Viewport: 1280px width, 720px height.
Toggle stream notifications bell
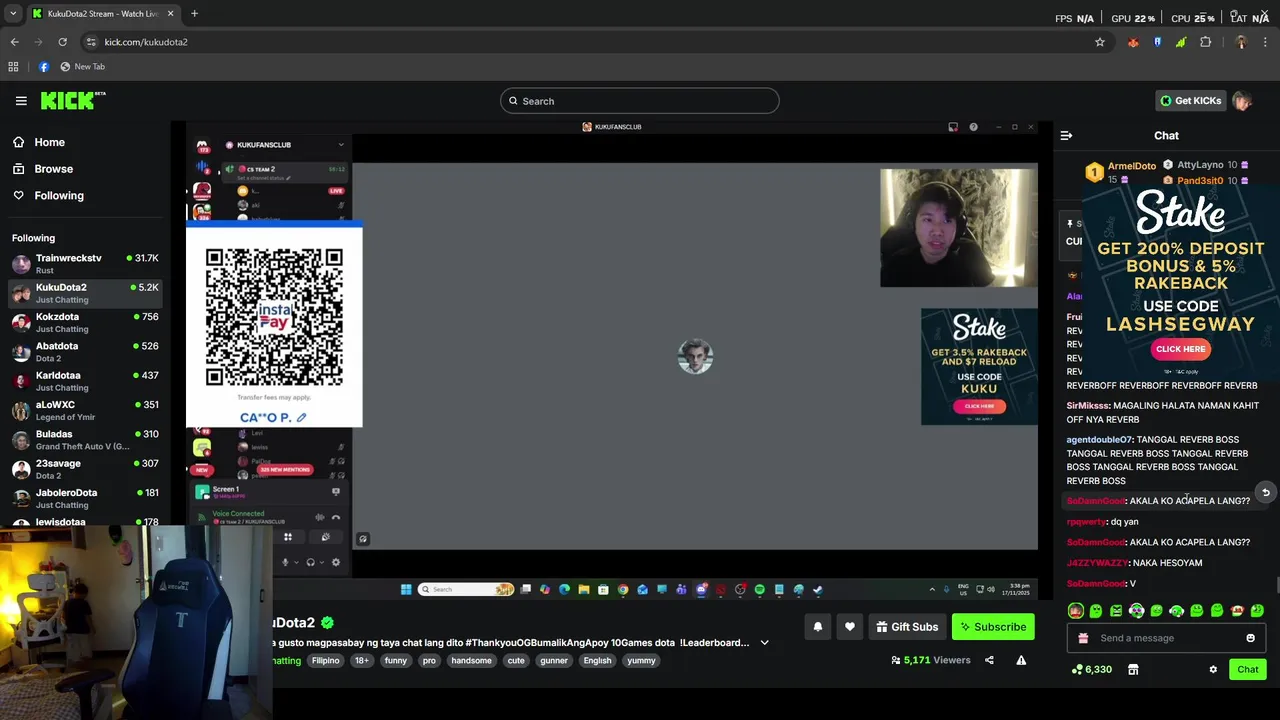(817, 627)
